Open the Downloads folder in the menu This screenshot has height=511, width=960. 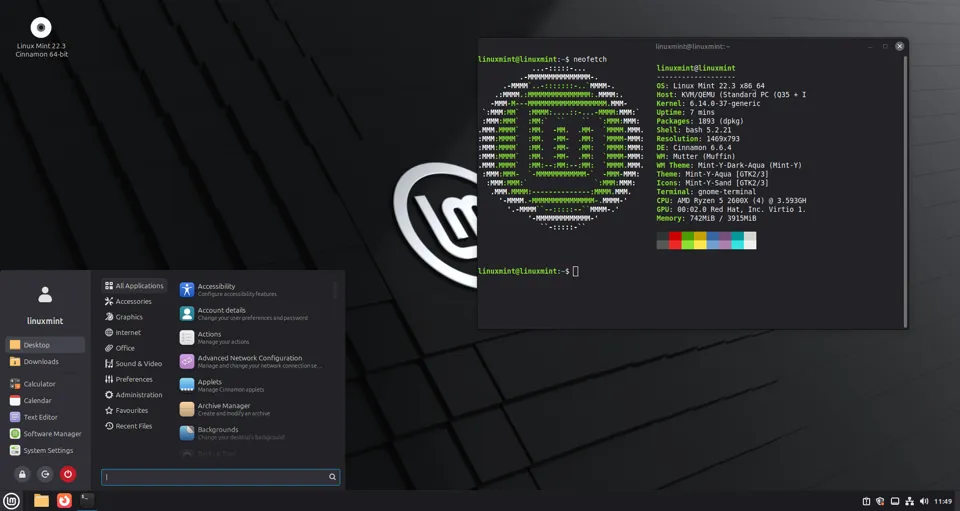pos(45,362)
